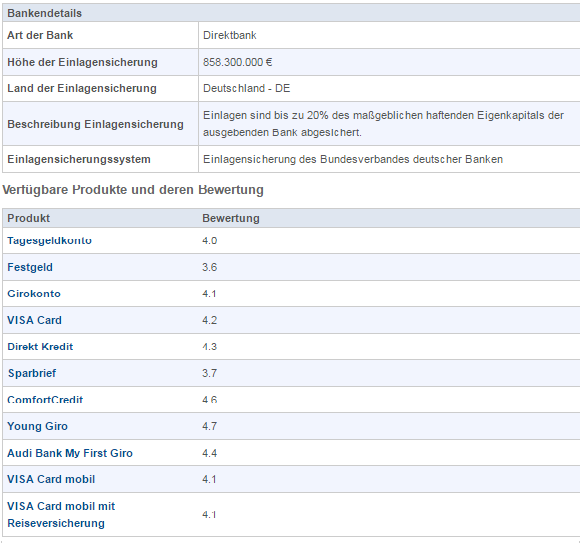585x556 pixels.
Task: Open the Girokonto product link
Action: (34, 294)
